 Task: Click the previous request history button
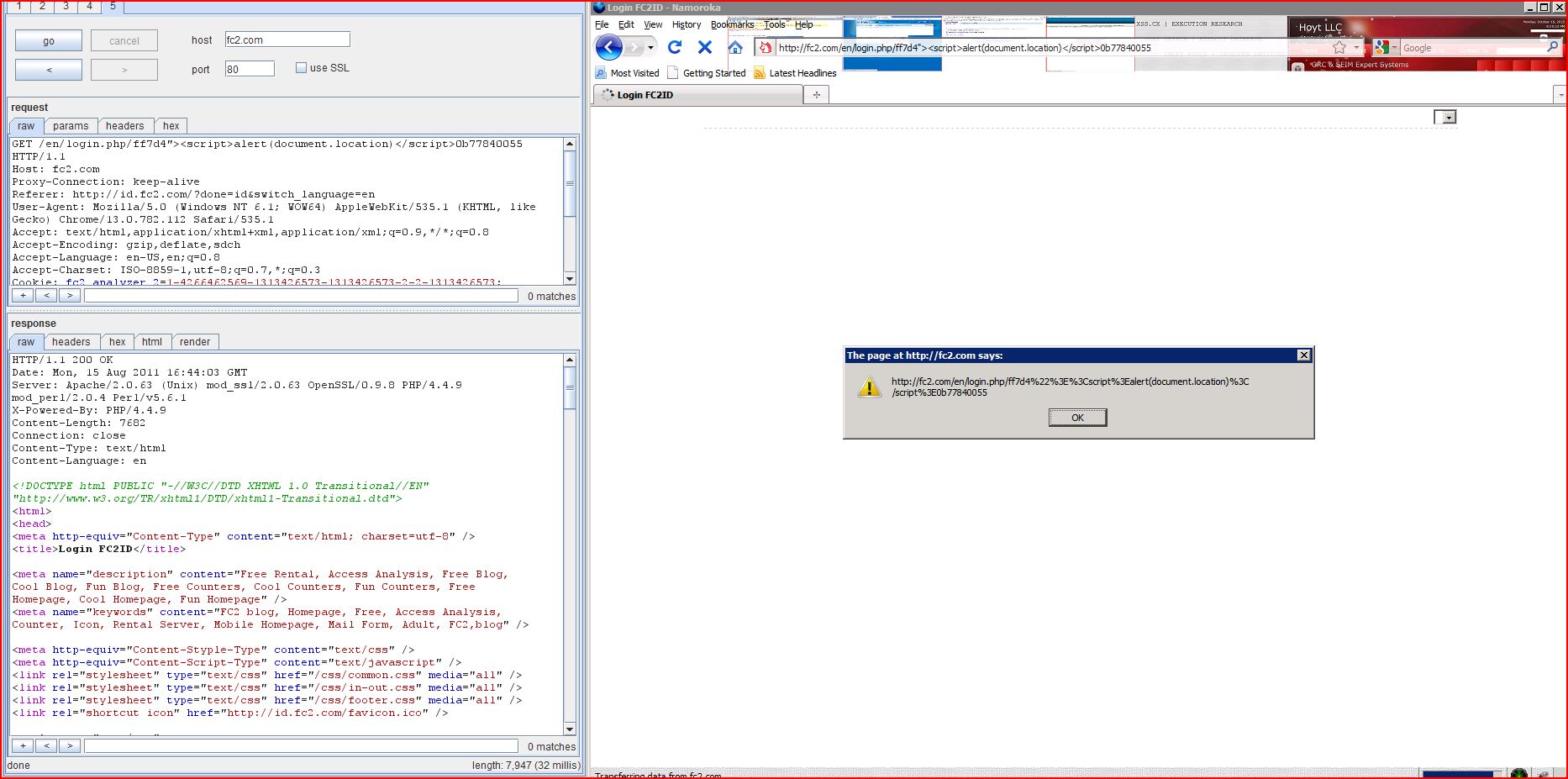pos(49,70)
